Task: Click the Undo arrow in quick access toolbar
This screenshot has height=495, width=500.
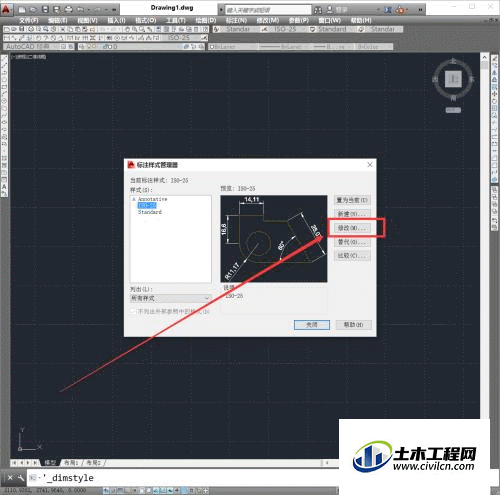Action: tap(80, 10)
